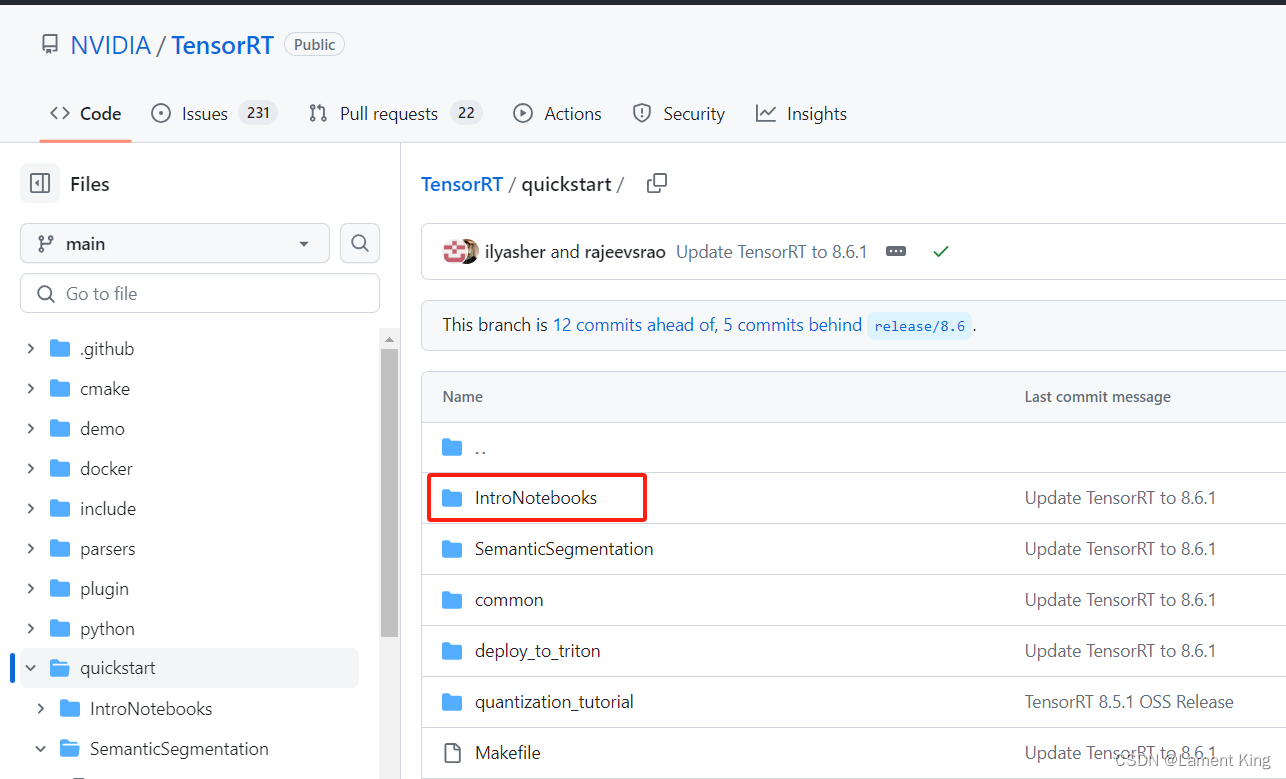Open the quantization_tutorial folder
The height and width of the screenshot is (779, 1286).
click(x=554, y=702)
